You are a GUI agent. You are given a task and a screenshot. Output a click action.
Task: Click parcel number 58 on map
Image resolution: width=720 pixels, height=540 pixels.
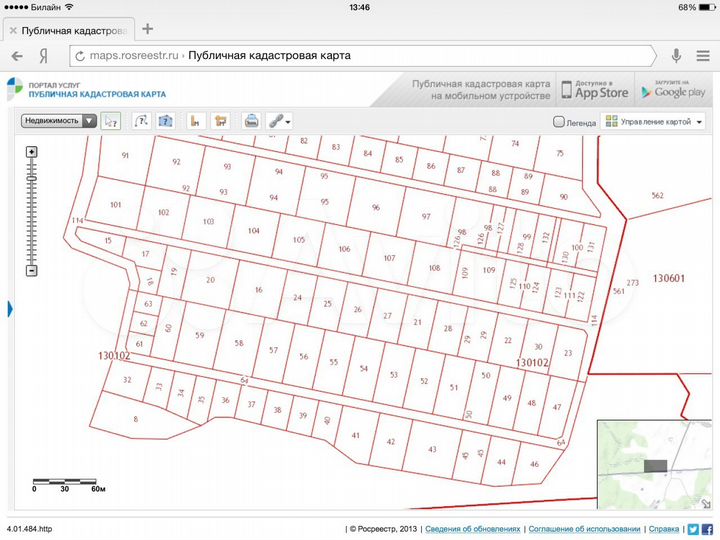(x=239, y=343)
